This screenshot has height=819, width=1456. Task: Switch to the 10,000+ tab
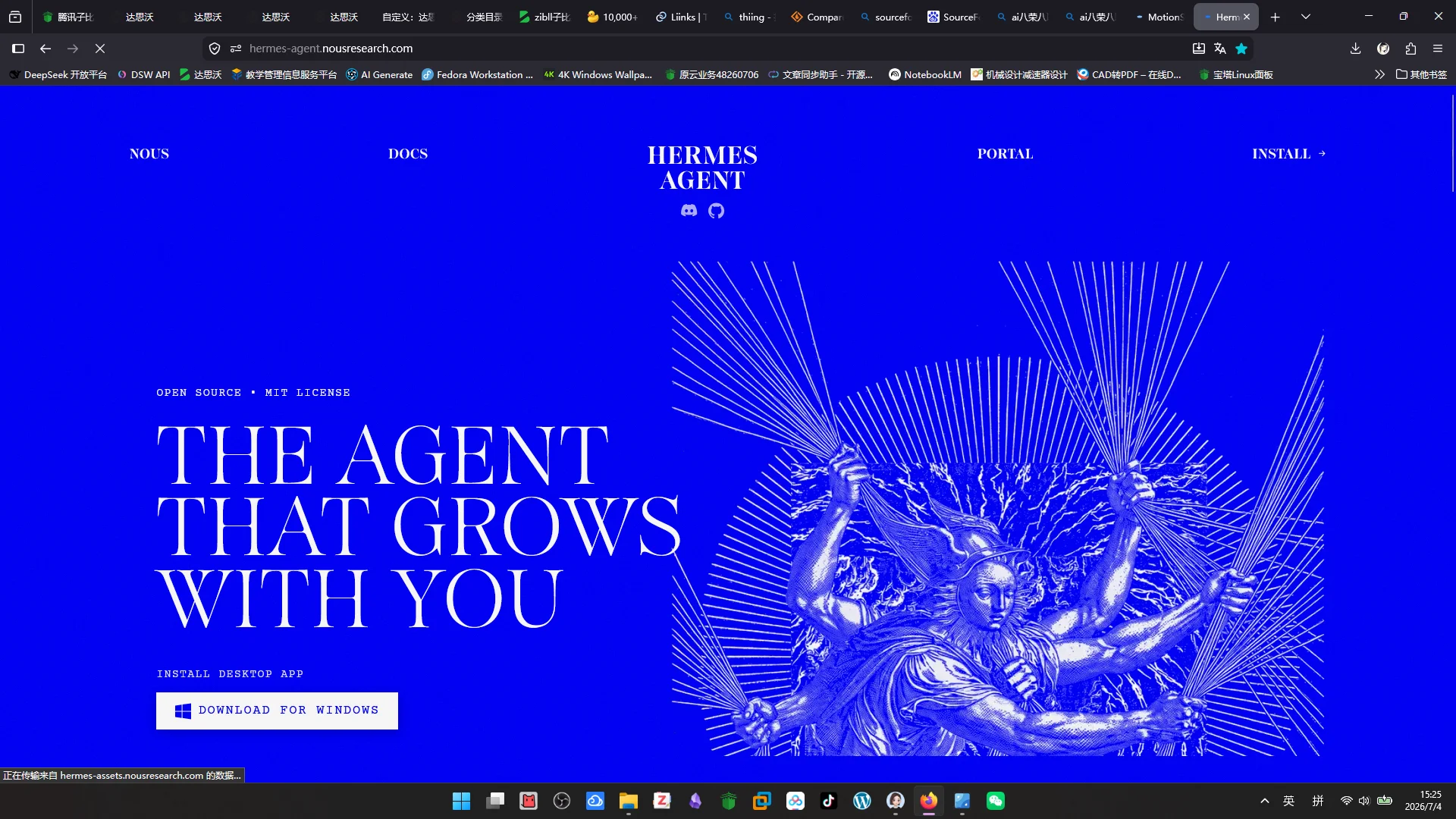pos(613,17)
